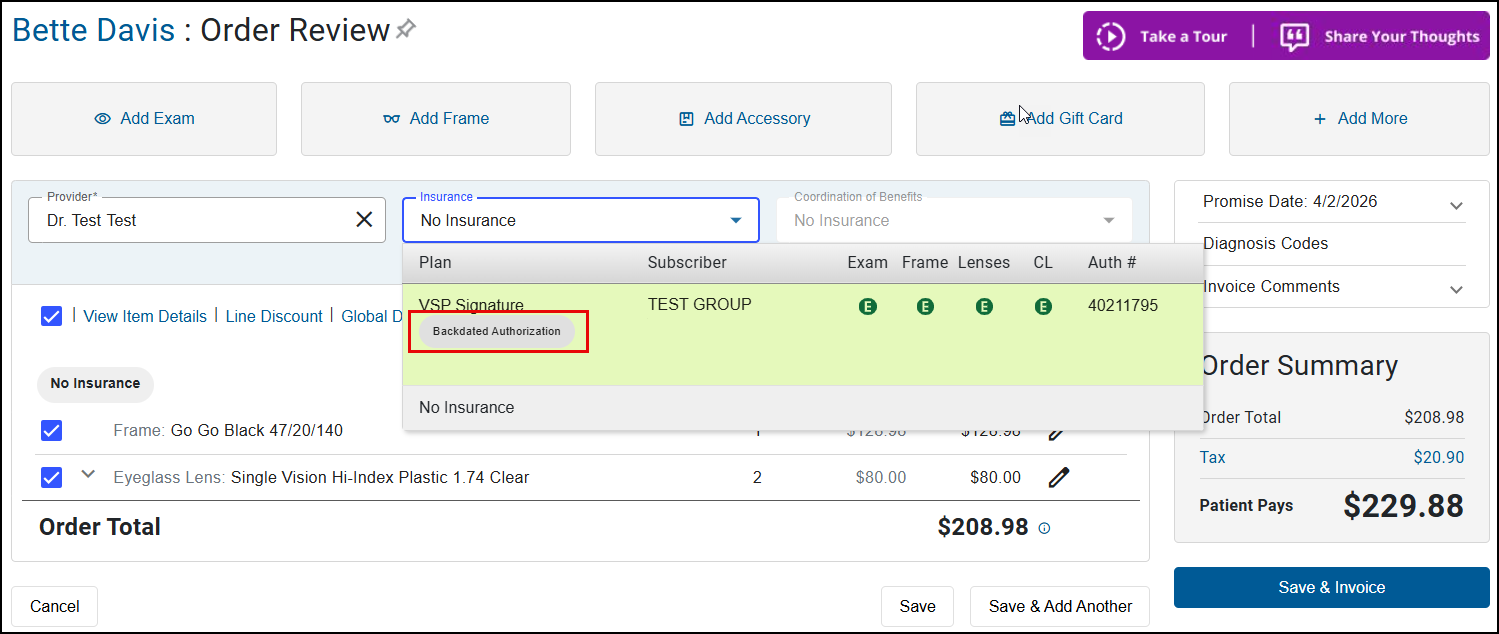
Task: Choose No Insurance from the dropdown list
Action: pos(467,408)
